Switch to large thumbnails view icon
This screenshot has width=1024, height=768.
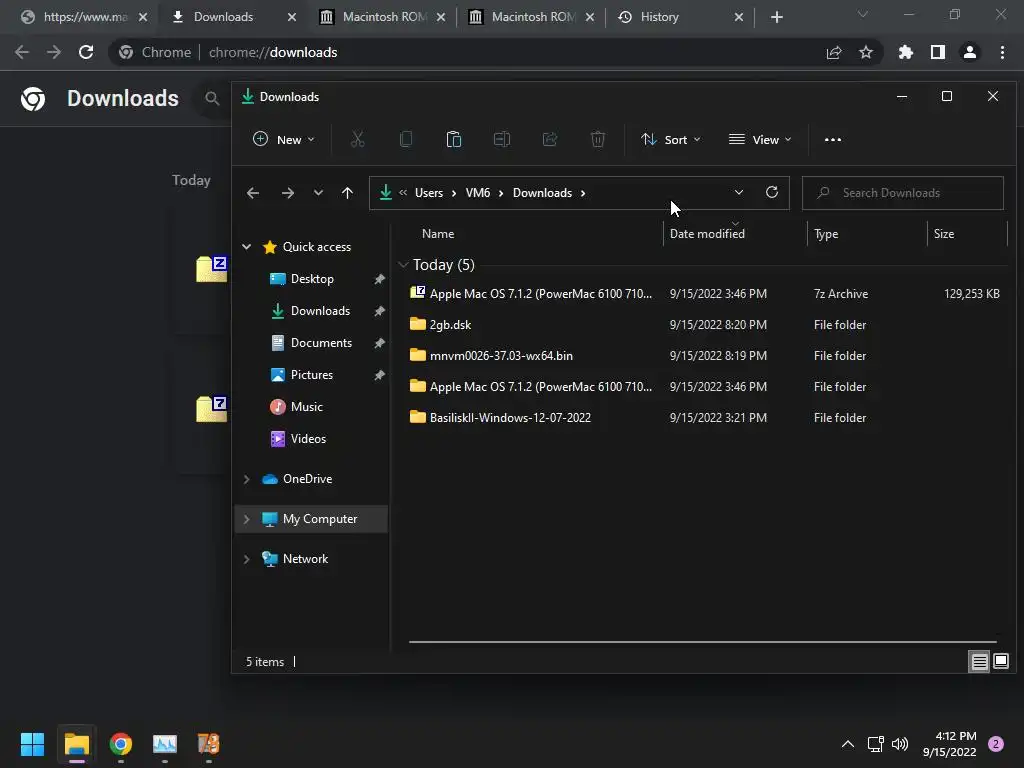[1001, 662]
